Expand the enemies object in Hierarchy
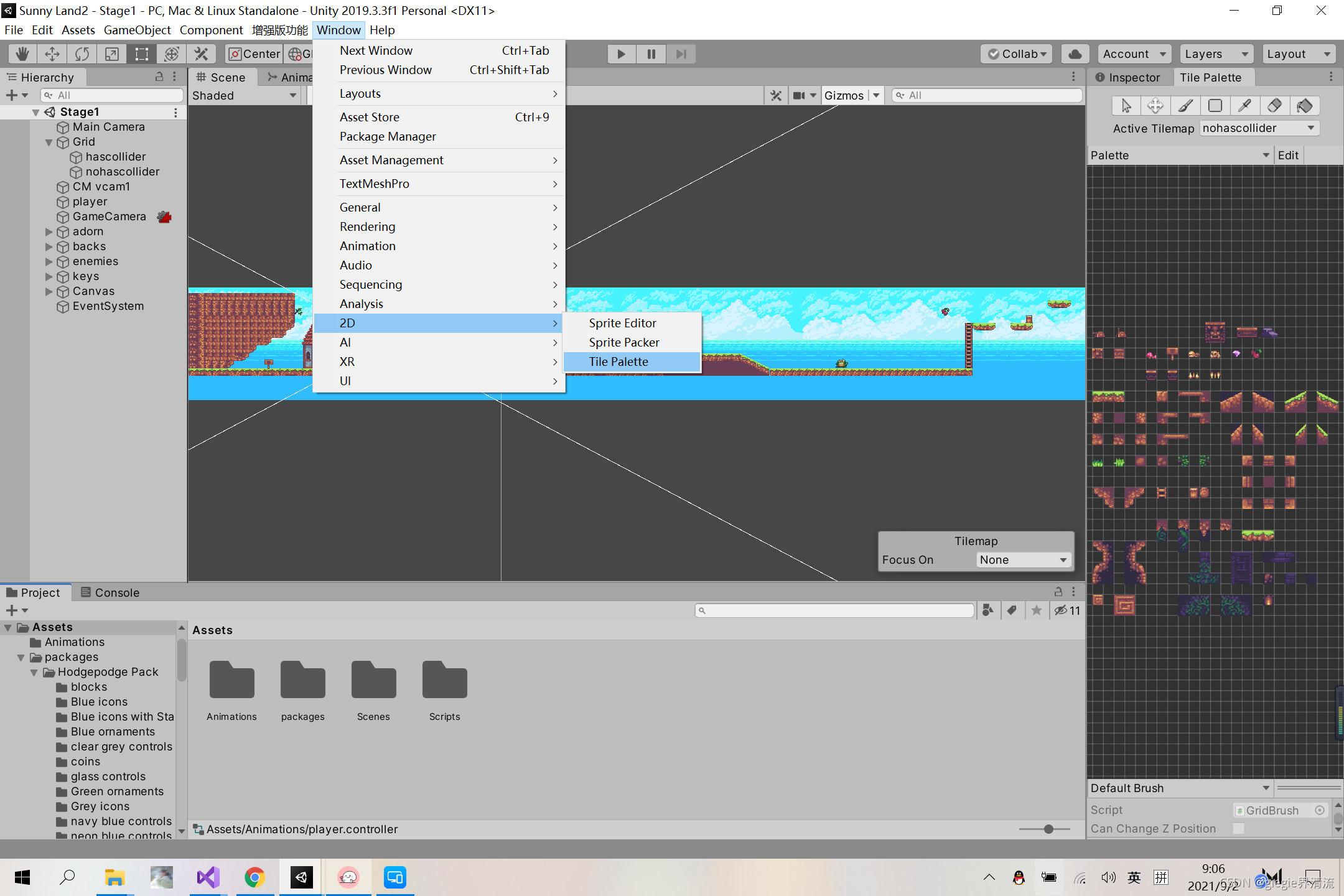Viewport: 1344px width, 896px height. point(49,261)
